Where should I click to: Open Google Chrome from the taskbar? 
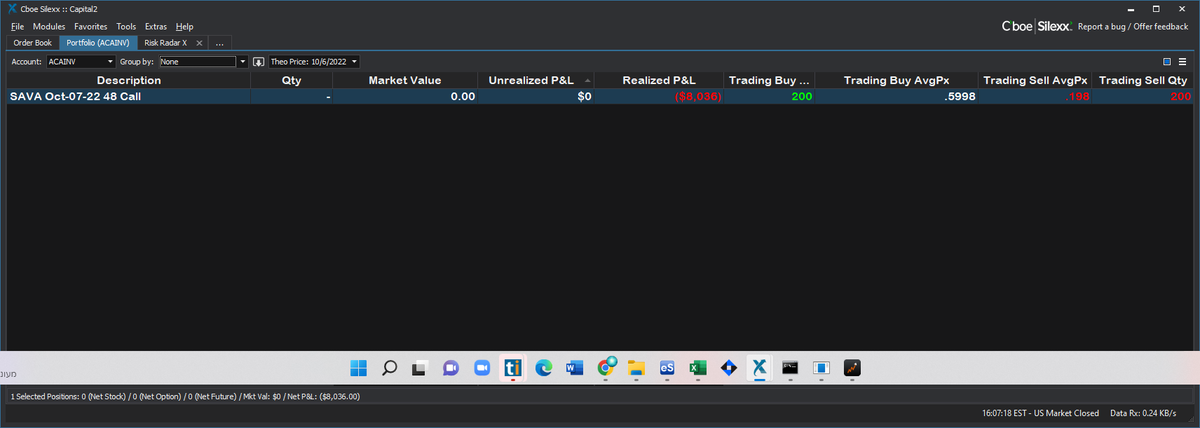605,368
